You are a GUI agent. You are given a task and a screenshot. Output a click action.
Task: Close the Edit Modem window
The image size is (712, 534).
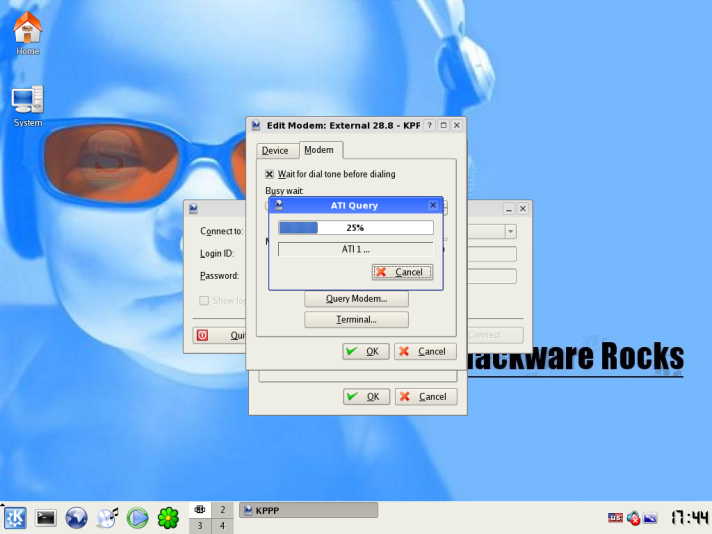pyautogui.click(x=457, y=125)
